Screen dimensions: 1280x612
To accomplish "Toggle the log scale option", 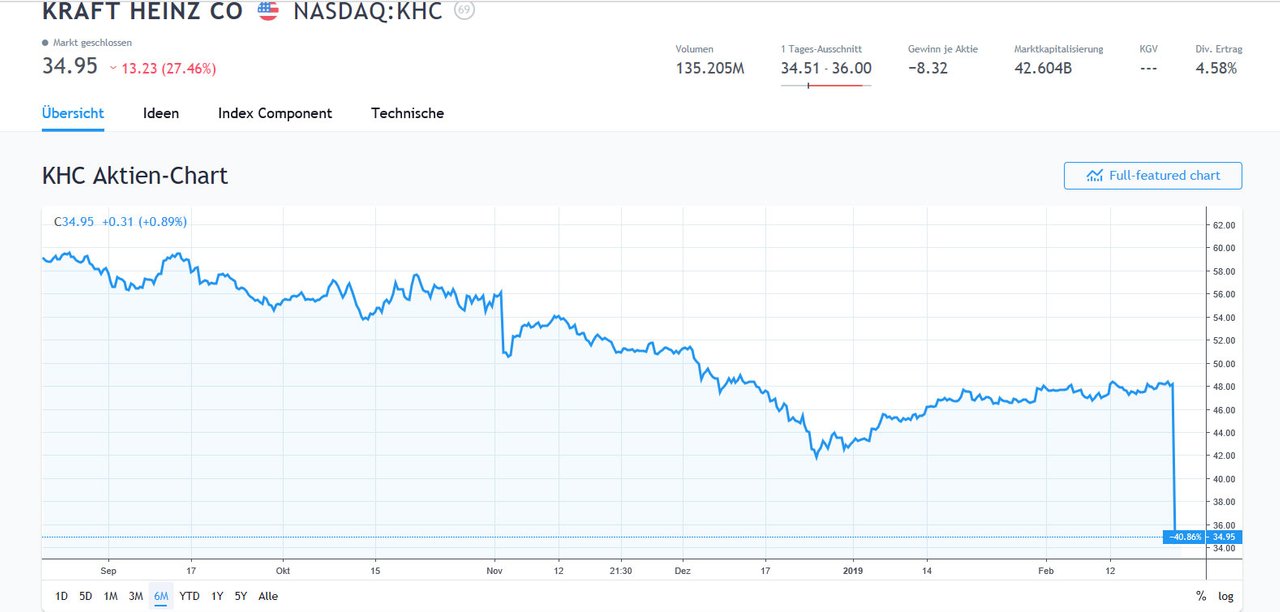I will pyautogui.click(x=1226, y=596).
